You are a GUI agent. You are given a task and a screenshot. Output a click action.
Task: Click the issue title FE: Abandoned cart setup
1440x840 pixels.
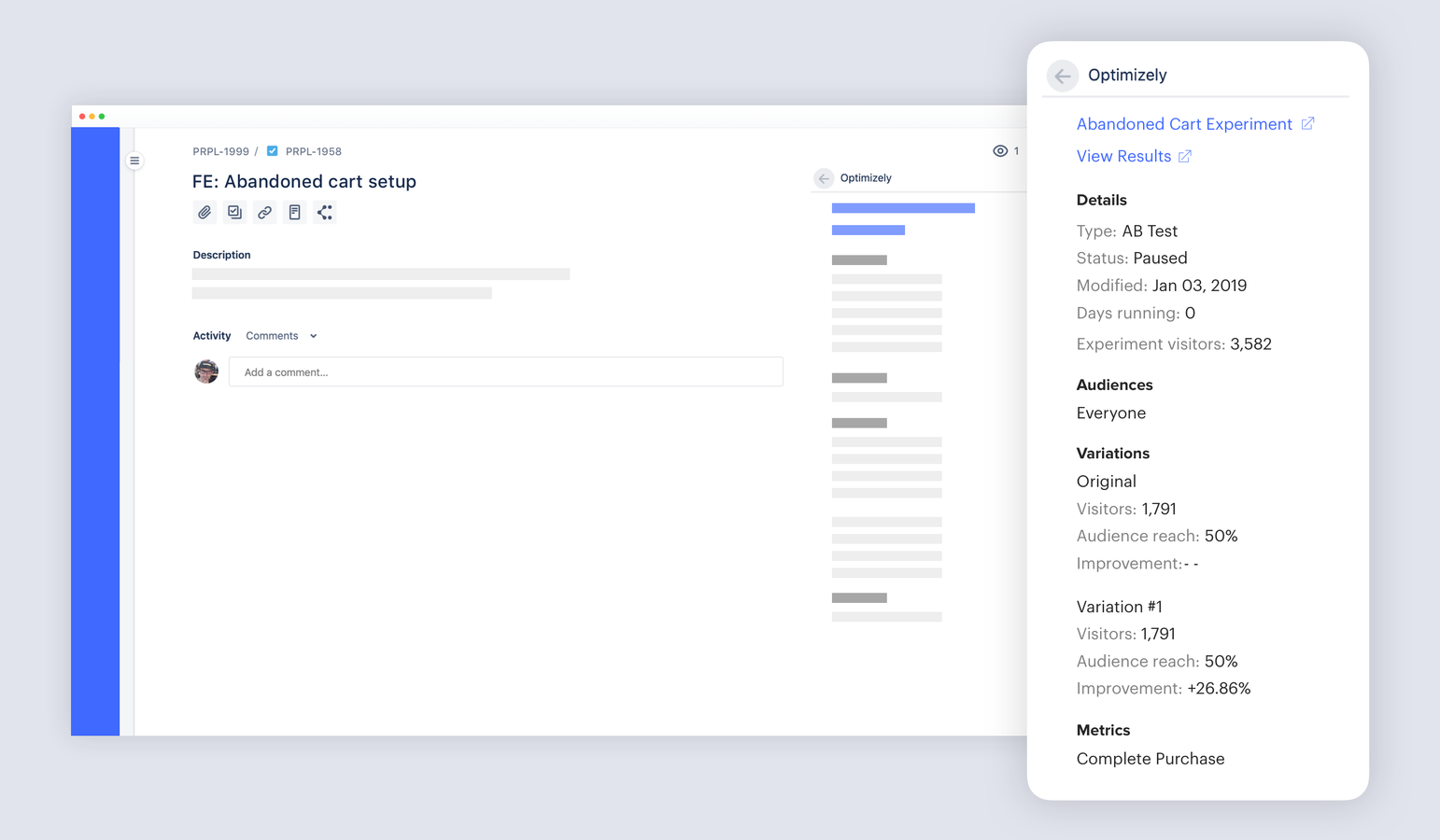point(304,181)
